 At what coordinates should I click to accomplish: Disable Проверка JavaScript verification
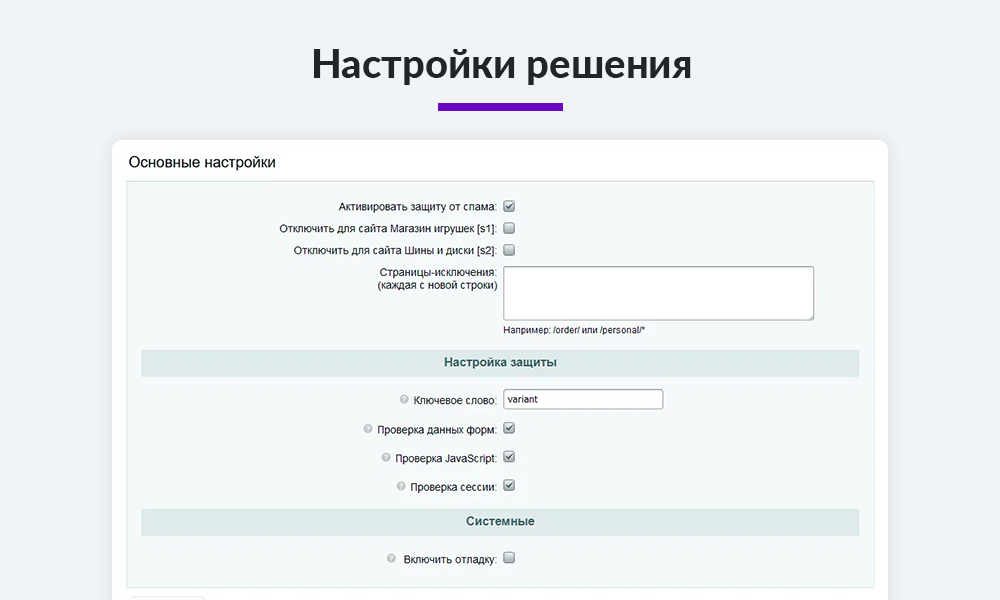(x=509, y=457)
